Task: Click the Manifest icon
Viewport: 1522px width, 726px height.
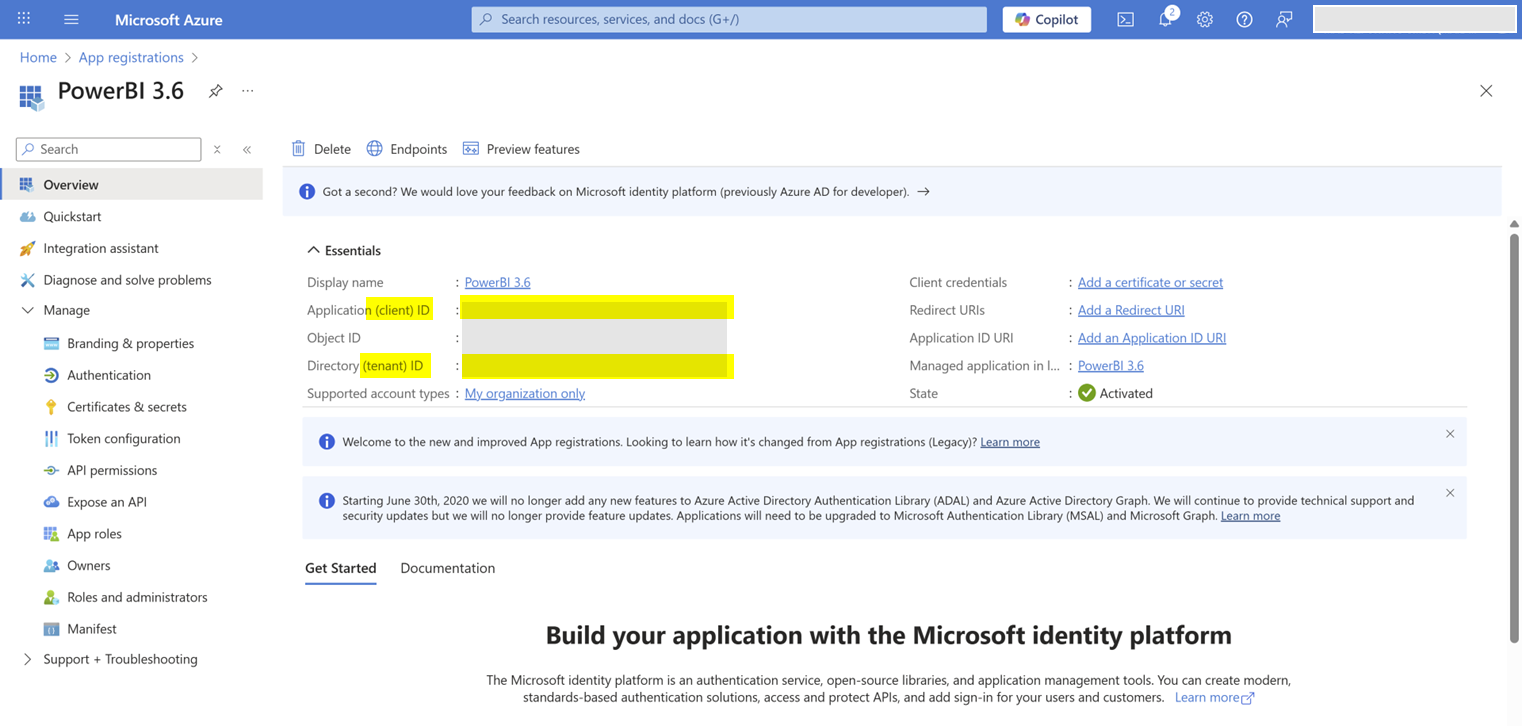Action: pos(51,629)
